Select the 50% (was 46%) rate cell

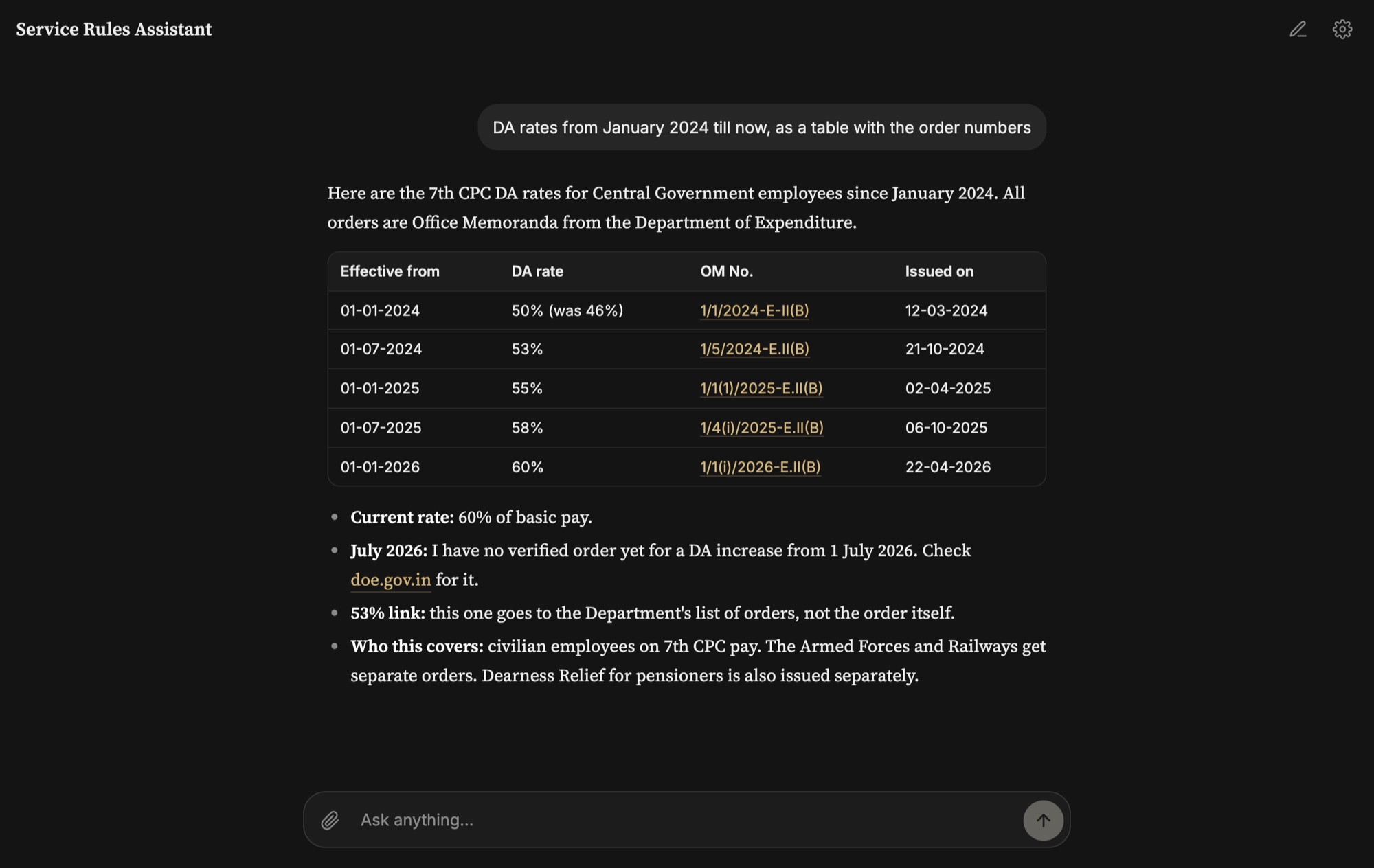coord(567,310)
